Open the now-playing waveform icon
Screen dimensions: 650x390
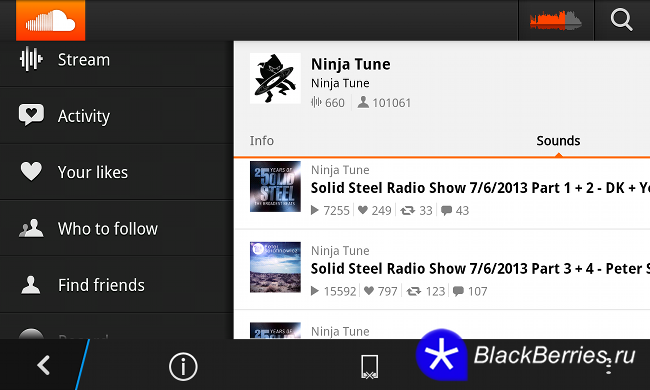pos(555,20)
